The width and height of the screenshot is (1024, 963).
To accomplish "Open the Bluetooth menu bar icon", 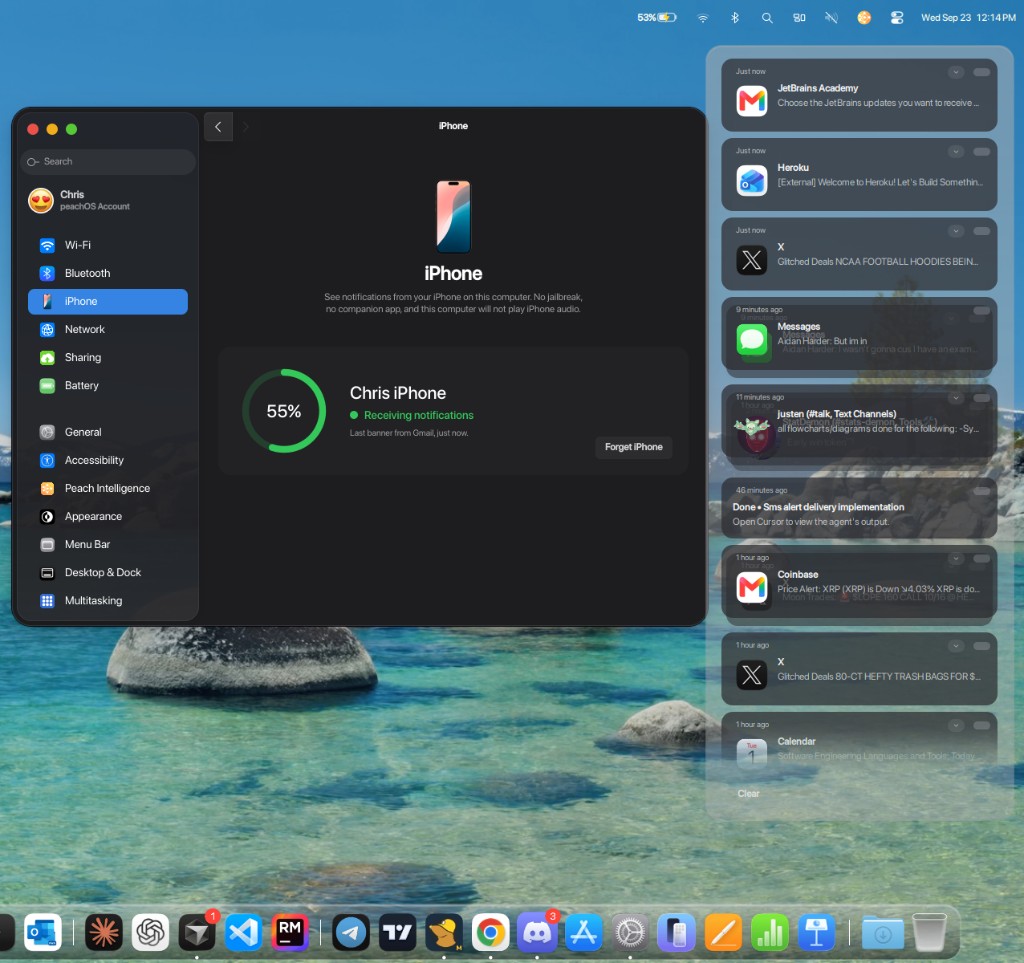I will pos(735,18).
